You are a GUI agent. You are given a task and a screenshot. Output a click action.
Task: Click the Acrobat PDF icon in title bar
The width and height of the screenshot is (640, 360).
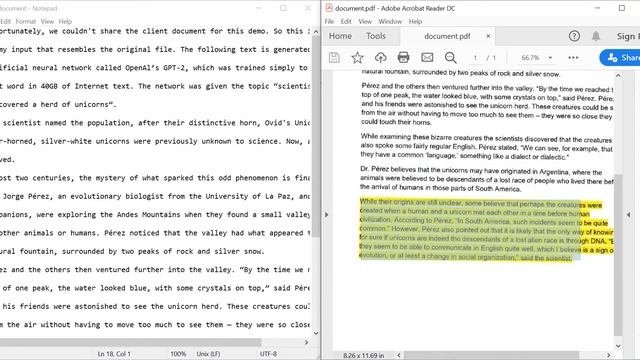point(329,8)
